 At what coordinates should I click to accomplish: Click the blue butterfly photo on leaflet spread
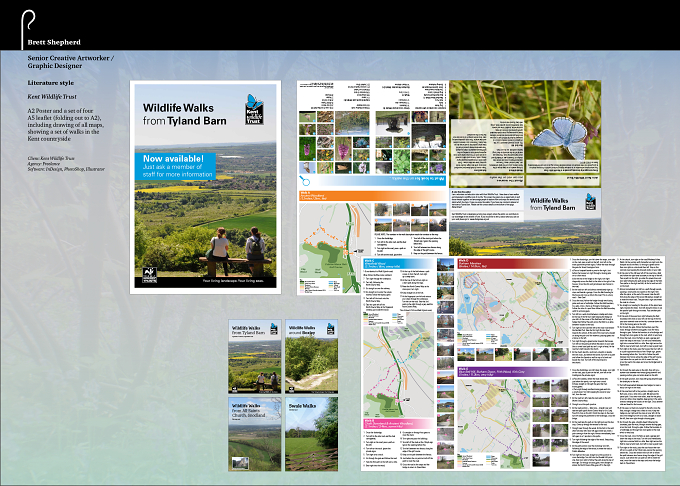click(560, 138)
